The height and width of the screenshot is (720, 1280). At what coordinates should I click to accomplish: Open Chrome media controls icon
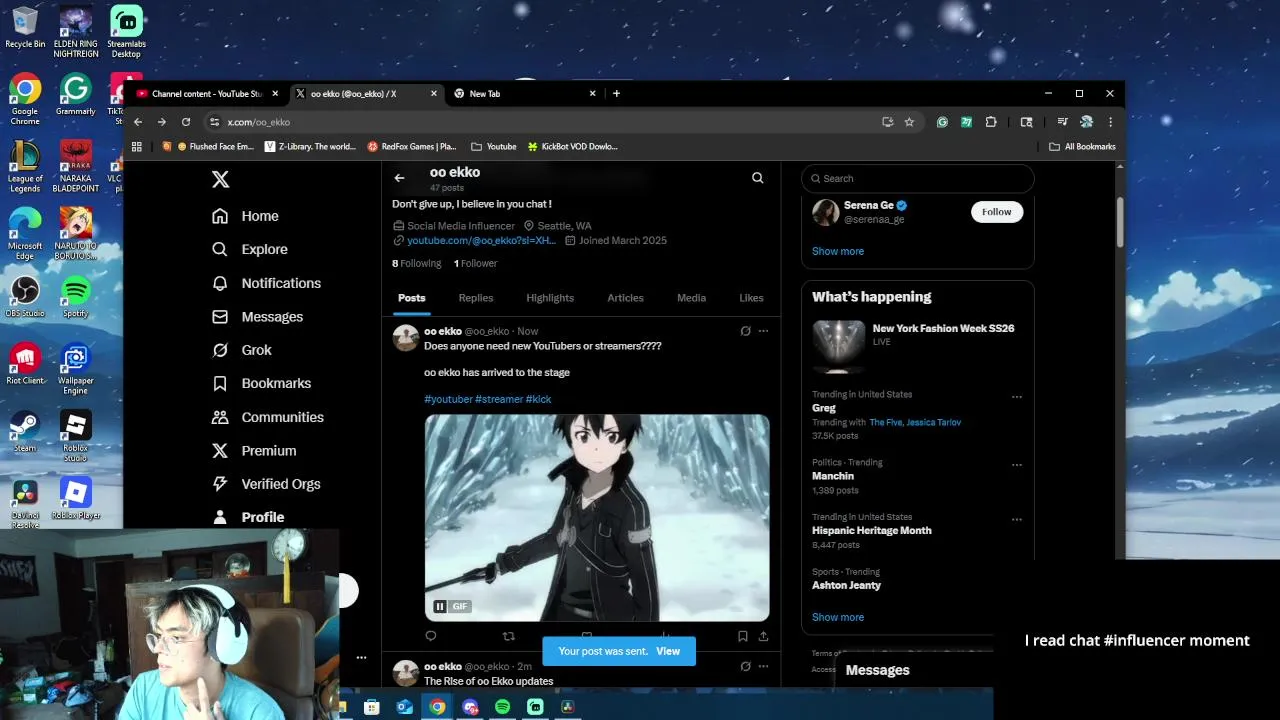point(1062,122)
